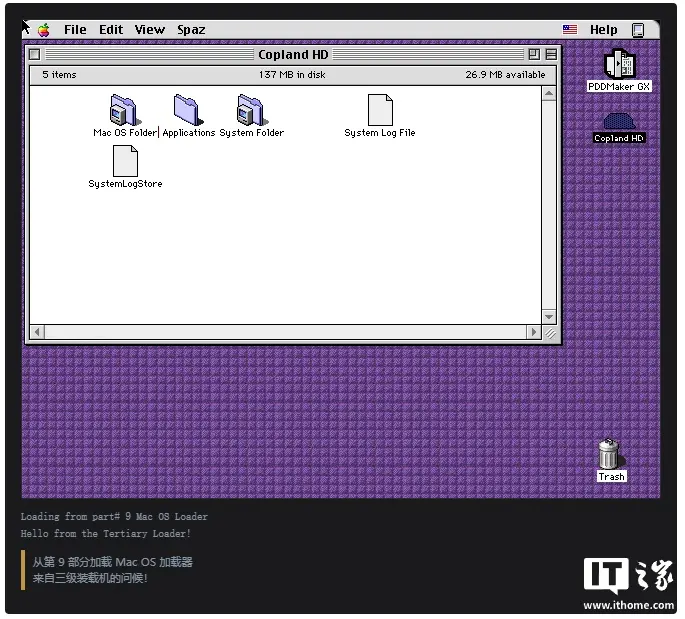Select the Trash icon on desktop
This screenshot has height=619, width=685.
609,453
